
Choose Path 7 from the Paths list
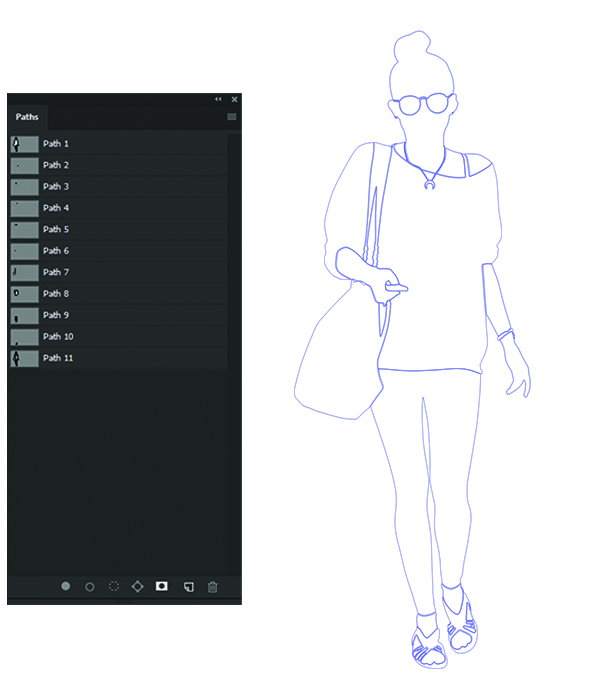click(x=56, y=272)
